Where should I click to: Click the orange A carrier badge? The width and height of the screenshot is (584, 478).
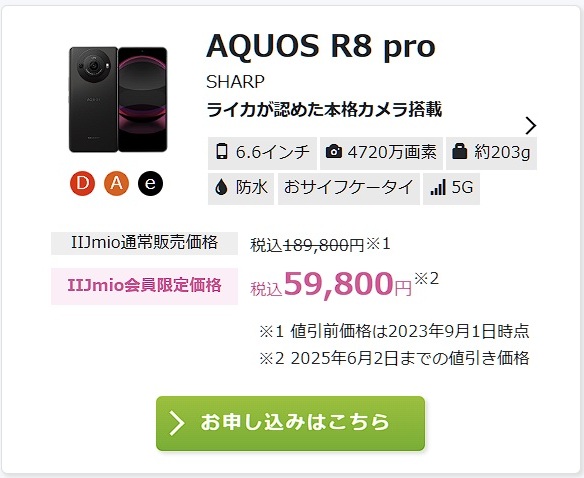point(116,183)
